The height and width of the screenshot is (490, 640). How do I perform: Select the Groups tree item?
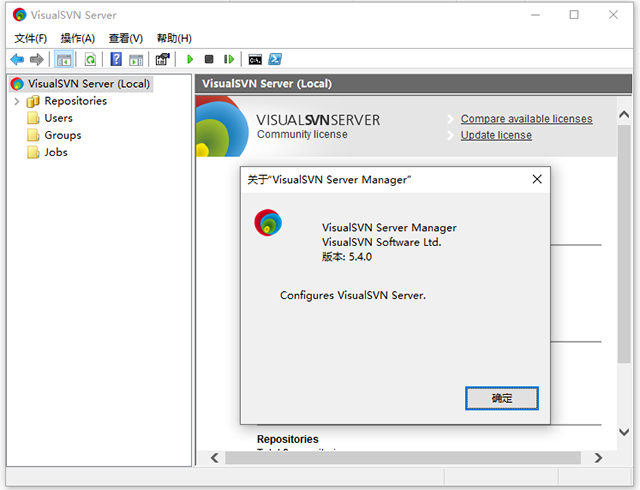click(x=63, y=135)
